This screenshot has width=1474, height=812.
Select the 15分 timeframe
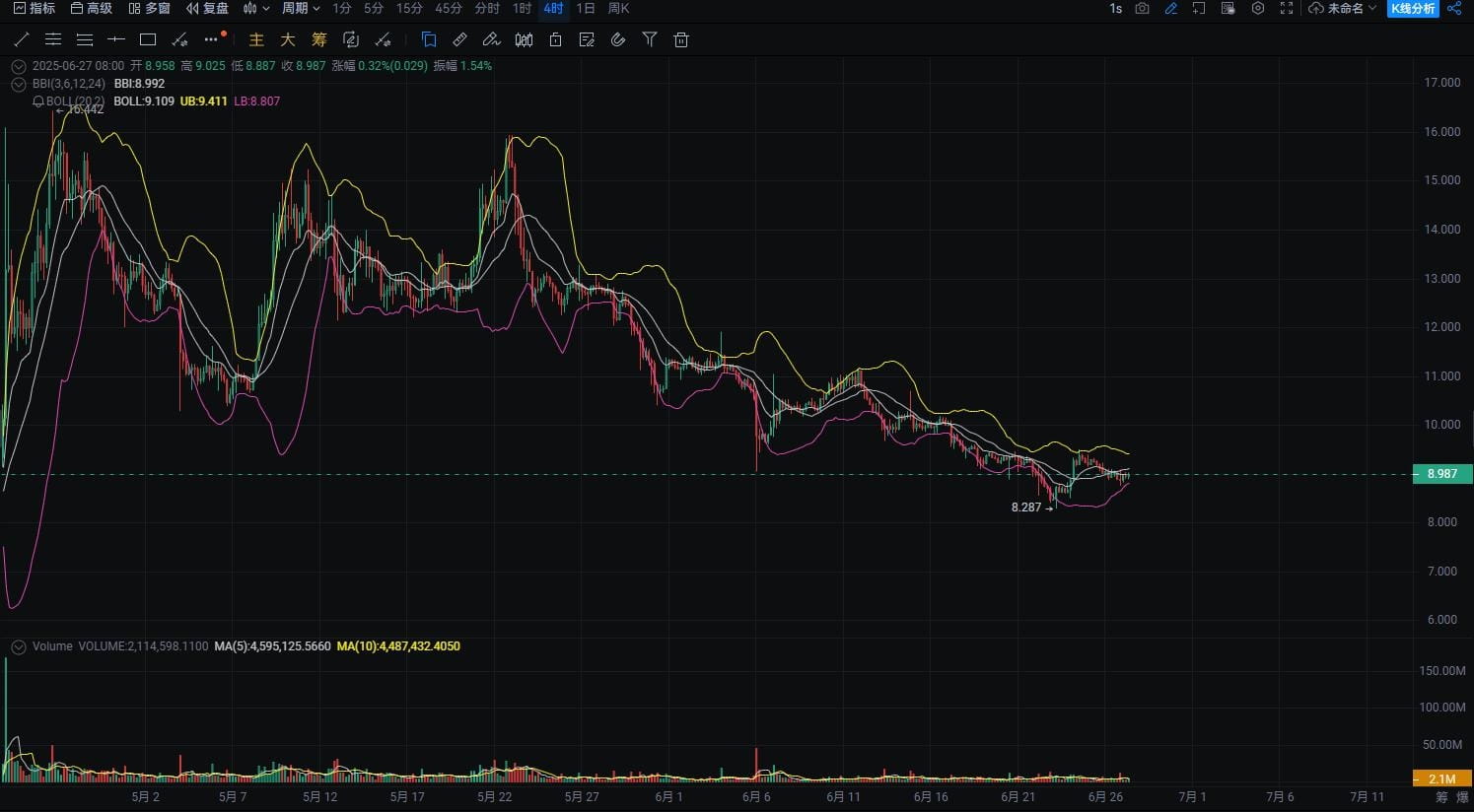tap(409, 8)
